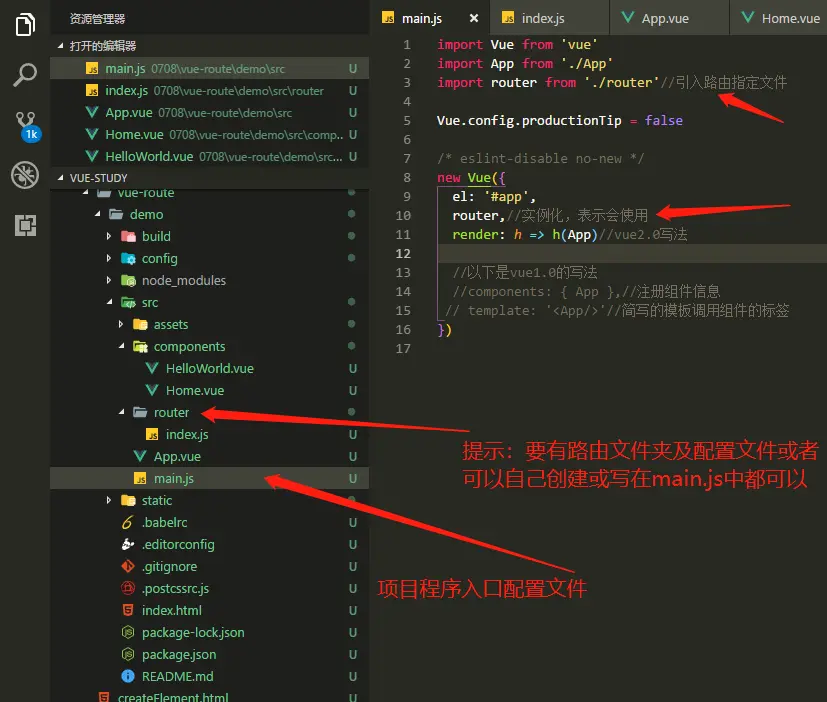Click the info icon beside README.md
The height and width of the screenshot is (702, 827).
click(128, 676)
